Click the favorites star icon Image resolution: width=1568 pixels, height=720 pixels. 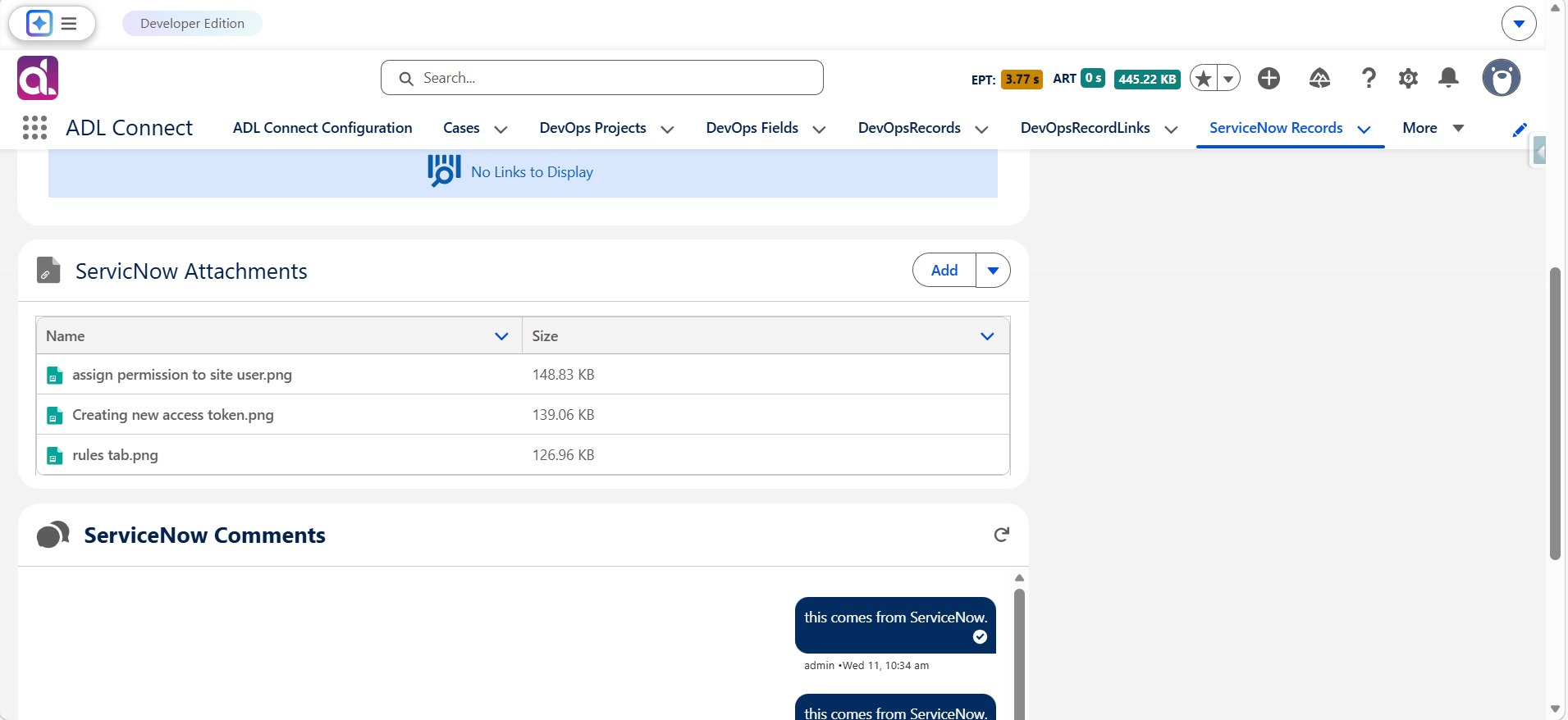point(1204,79)
